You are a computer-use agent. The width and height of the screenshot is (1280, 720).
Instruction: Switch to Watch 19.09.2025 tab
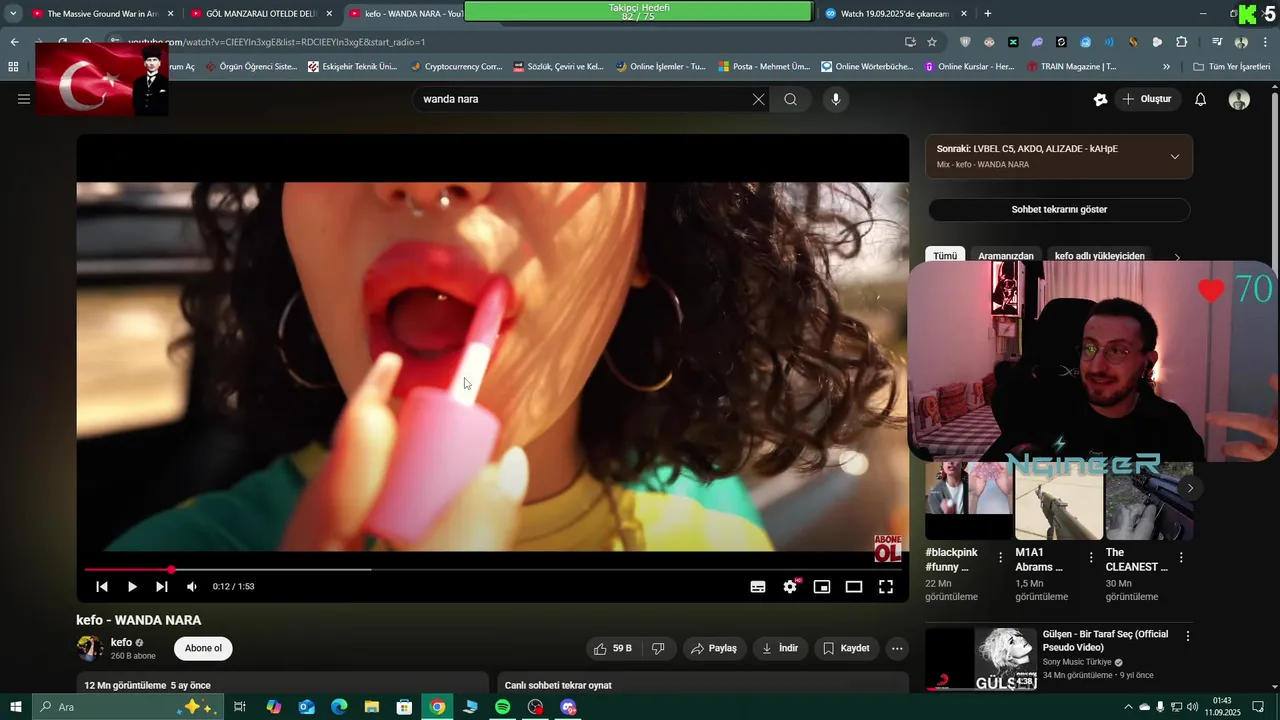coord(895,14)
